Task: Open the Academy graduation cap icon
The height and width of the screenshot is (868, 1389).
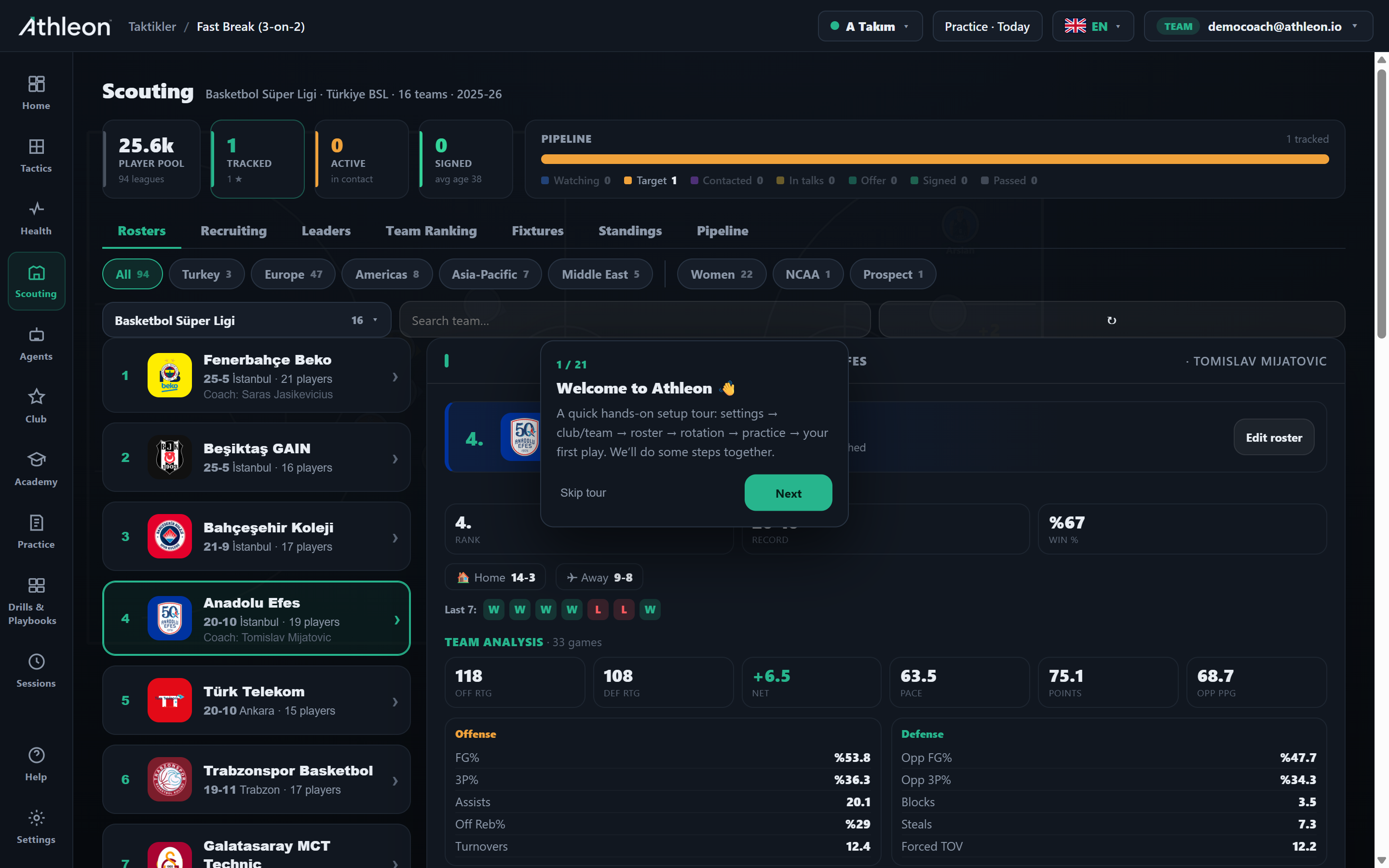Action: click(x=36, y=459)
